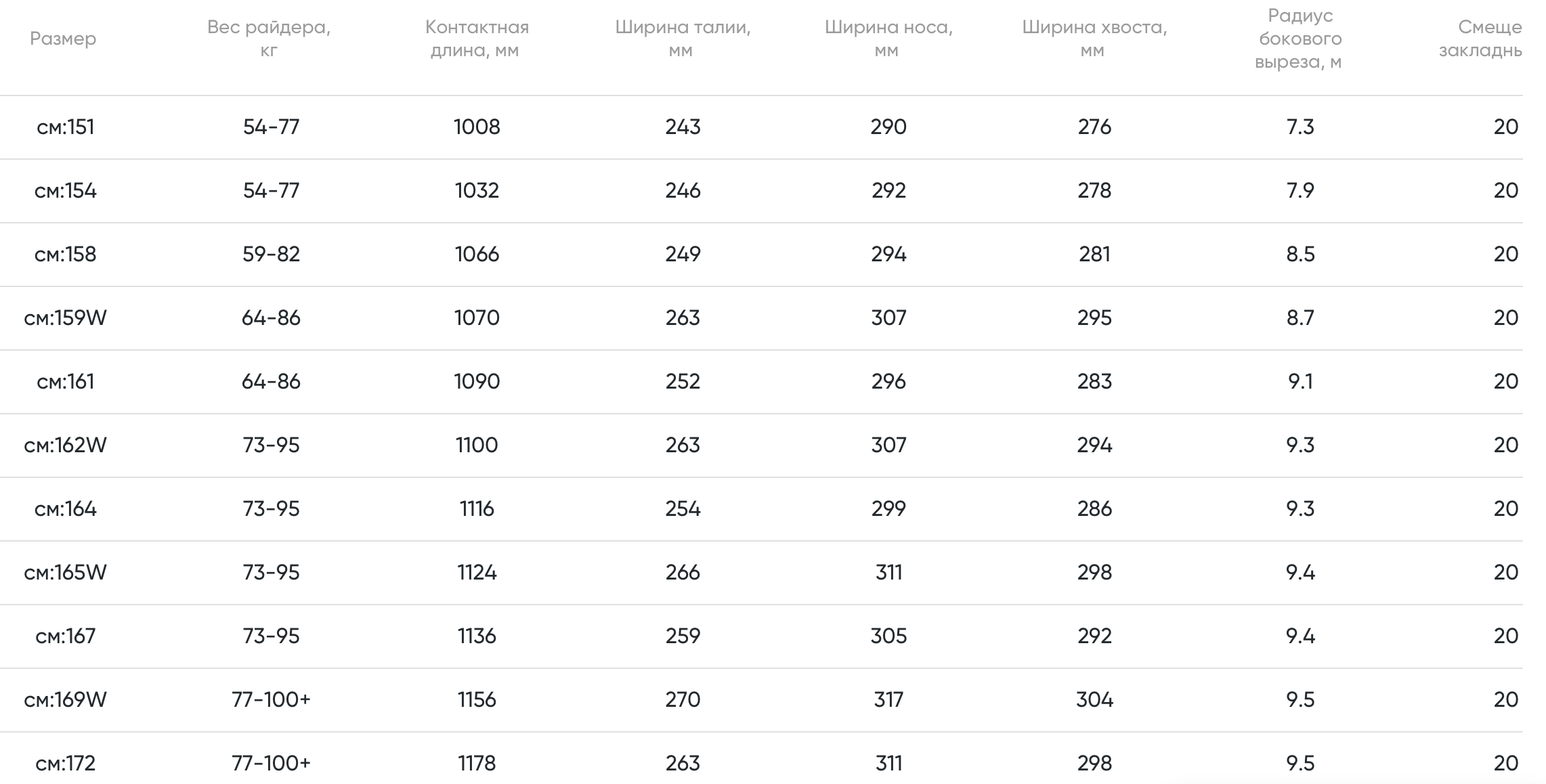Image resolution: width=1546 pixels, height=784 pixels.
Task: Select the см:159W size row label
Action: [66, 318]
